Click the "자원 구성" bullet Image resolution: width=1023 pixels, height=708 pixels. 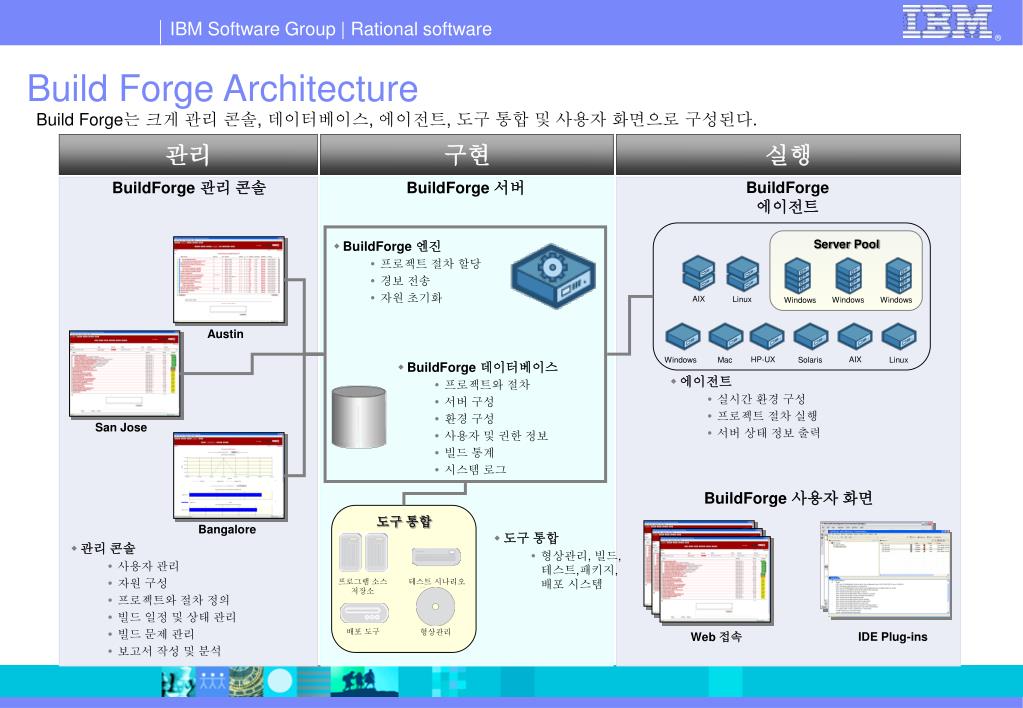coord(142,583)
